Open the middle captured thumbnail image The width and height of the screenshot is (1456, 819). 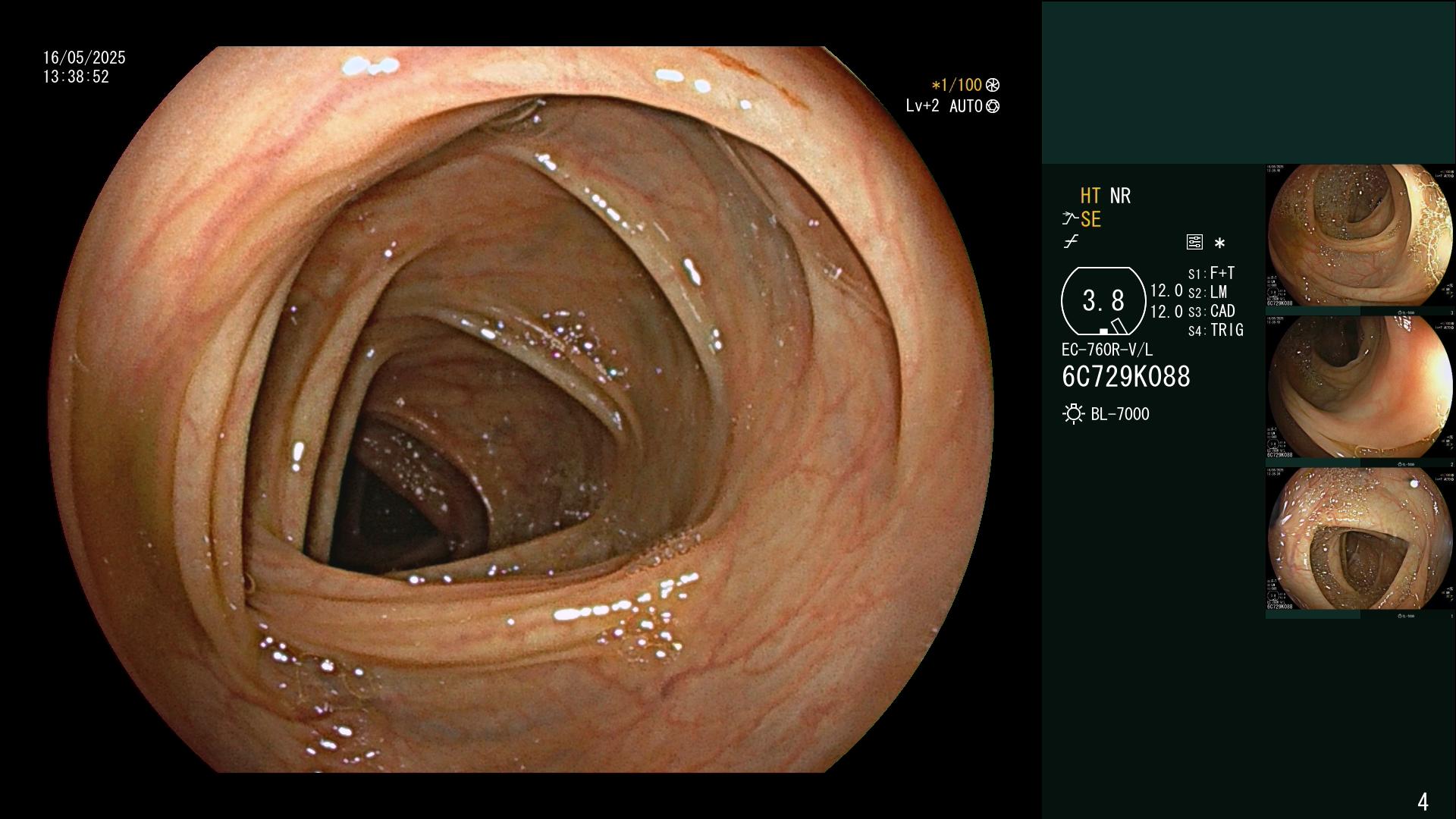tap(1360, 387)
